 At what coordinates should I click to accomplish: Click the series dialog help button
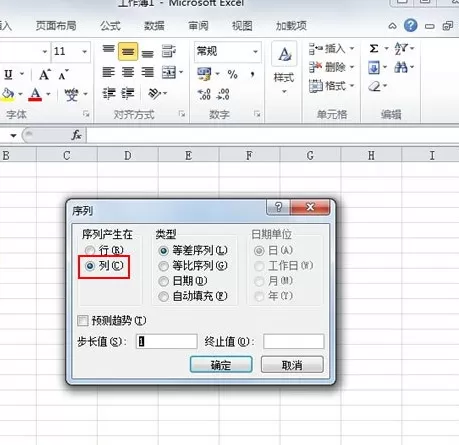(x=279, y=207)
